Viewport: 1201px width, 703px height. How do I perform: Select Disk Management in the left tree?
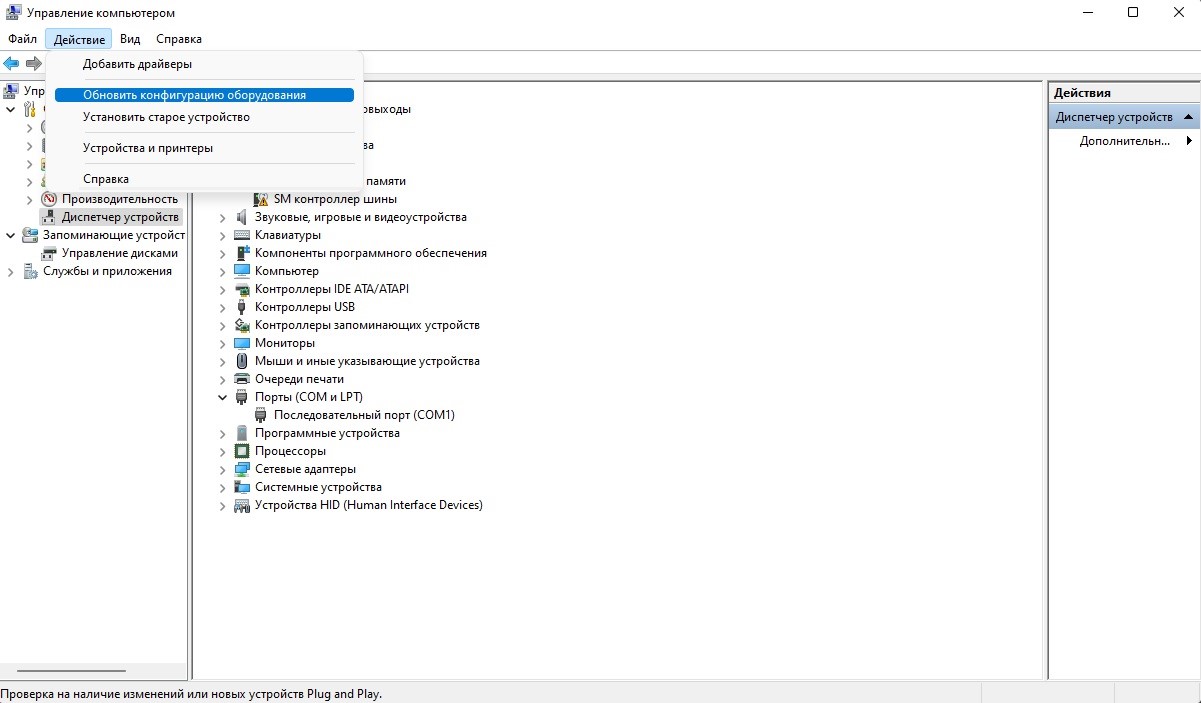pos(119,253)
